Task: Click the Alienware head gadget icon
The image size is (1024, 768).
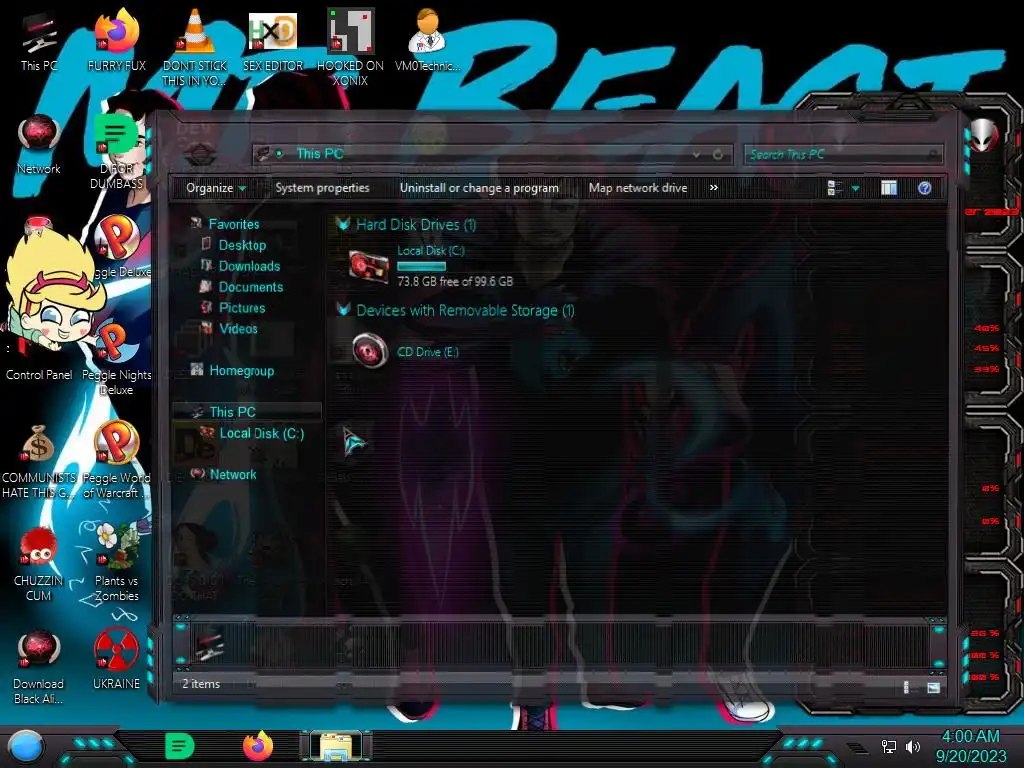Action: [x=984, y=135]
